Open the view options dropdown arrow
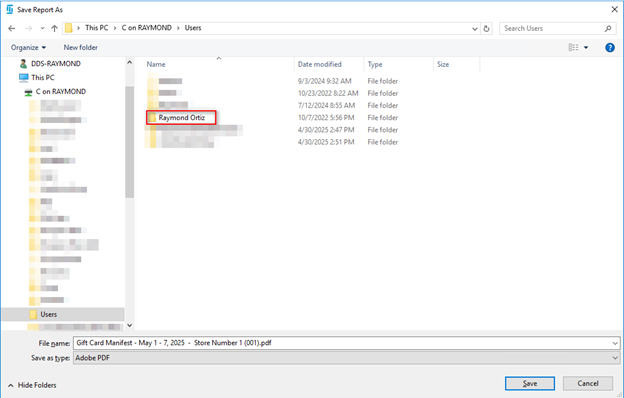The image size is (624, 398). pyautogui.click(x=586, y=47)
